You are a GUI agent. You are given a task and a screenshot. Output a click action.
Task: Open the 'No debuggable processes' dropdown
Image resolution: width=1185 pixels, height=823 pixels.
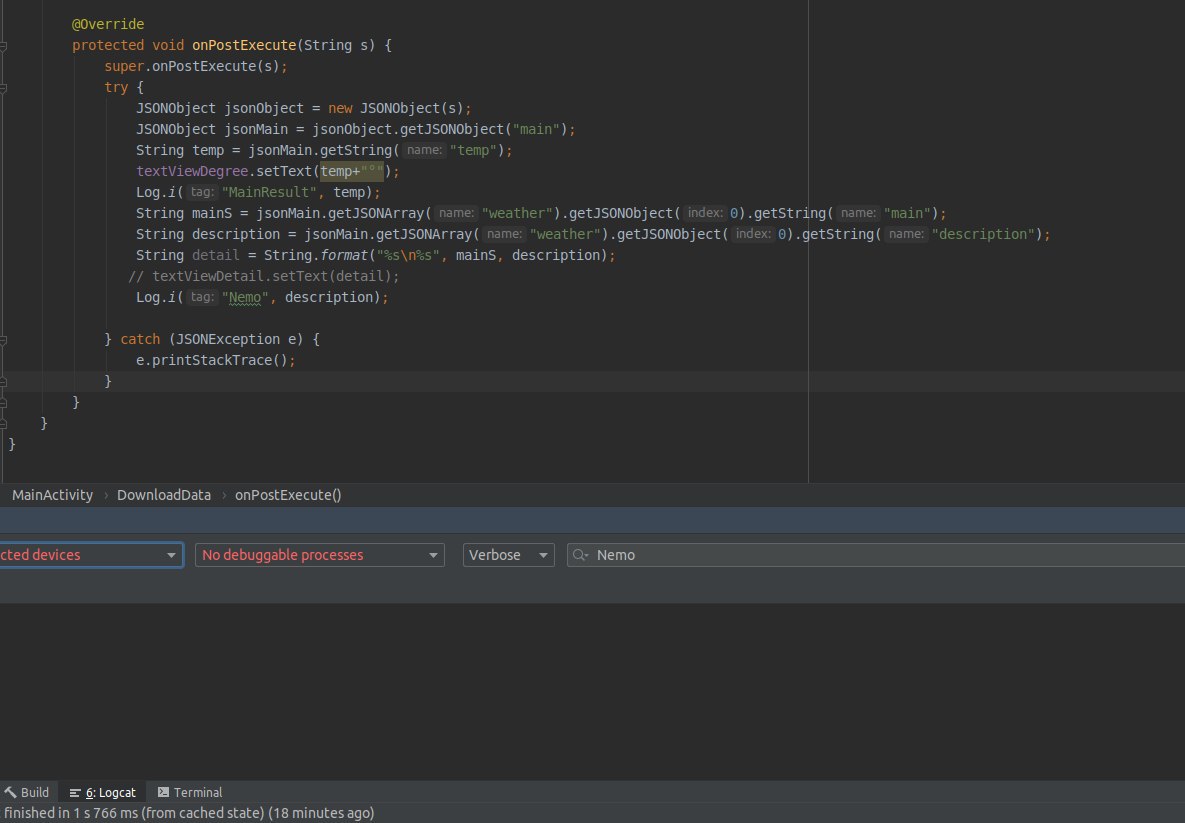pyautogui.click(x=320, y=555)
